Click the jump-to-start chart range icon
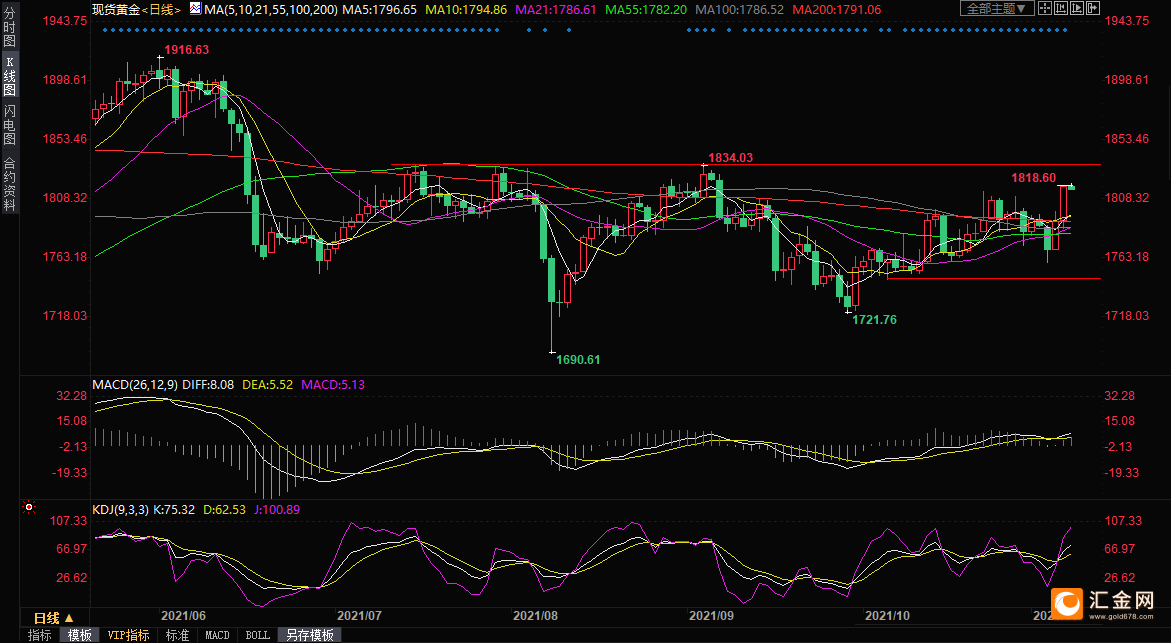The width and height of the screenshot is (1171, 643). [x=1061, y=8]
